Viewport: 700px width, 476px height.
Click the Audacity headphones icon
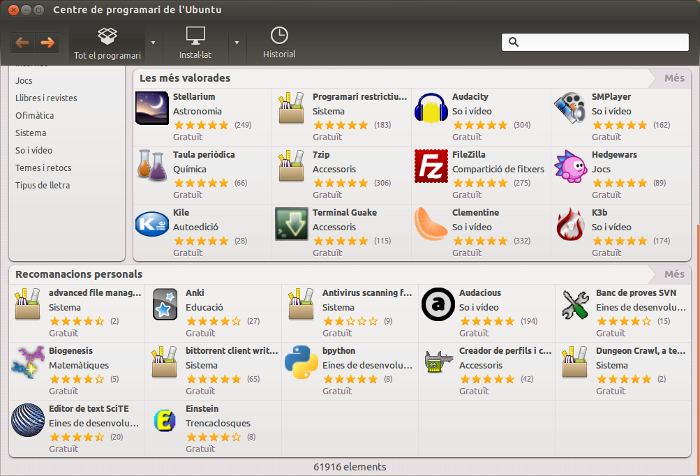click(x=431, y=108)
